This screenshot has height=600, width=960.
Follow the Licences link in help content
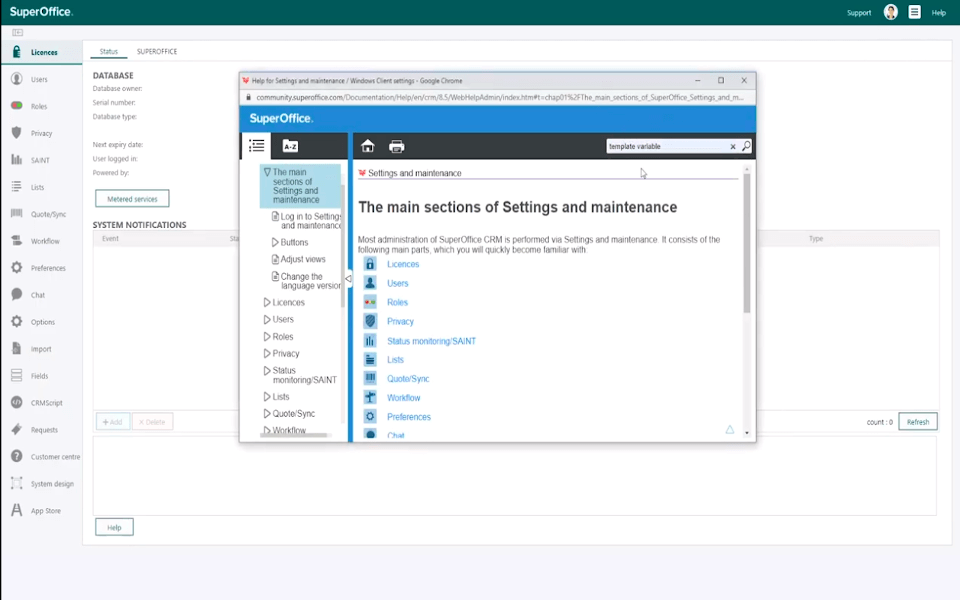[403, 264]
